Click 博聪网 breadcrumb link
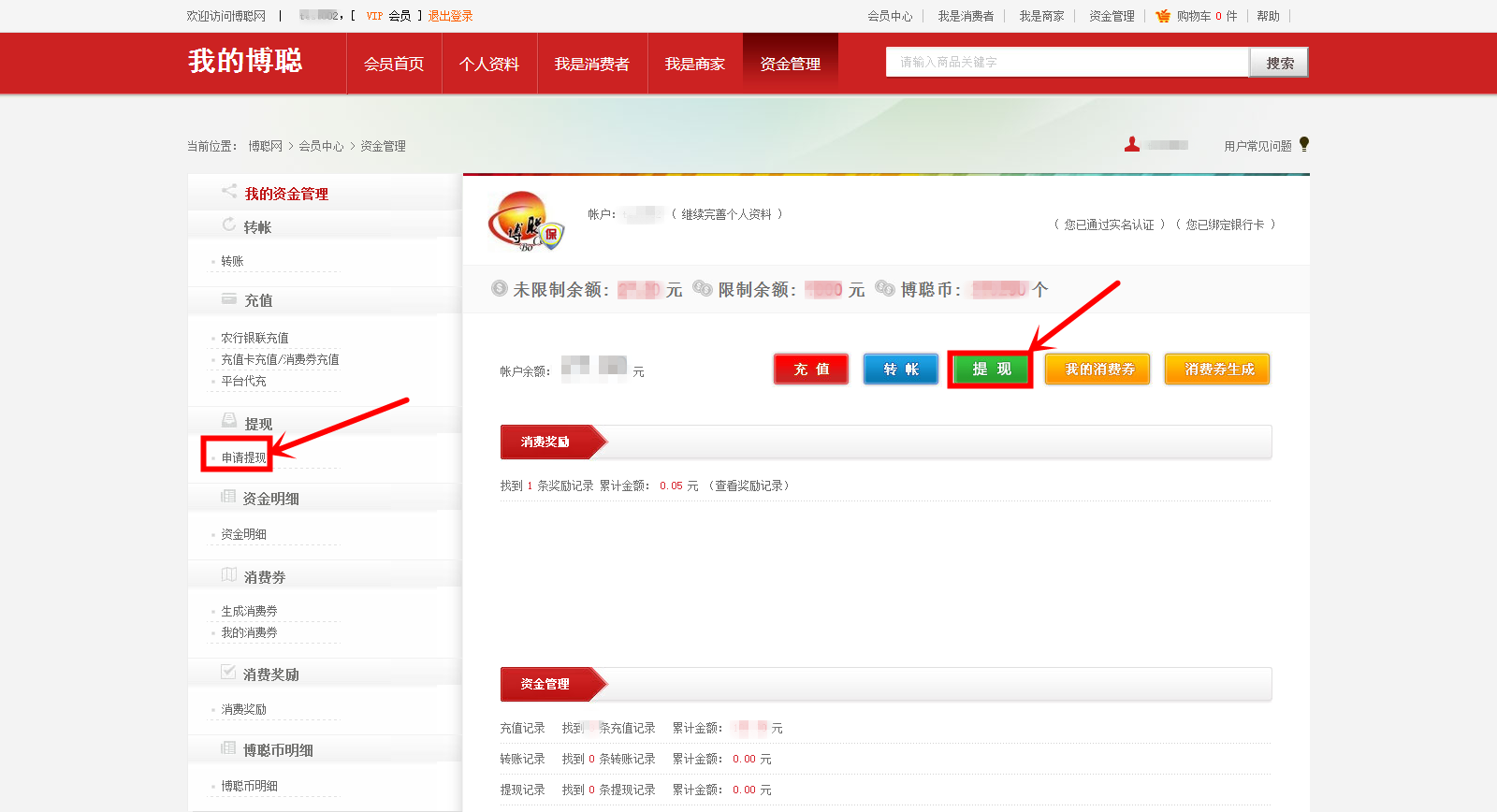This screenshot has width=1497, height=812. pyautogui.click(x=265, y=146)
